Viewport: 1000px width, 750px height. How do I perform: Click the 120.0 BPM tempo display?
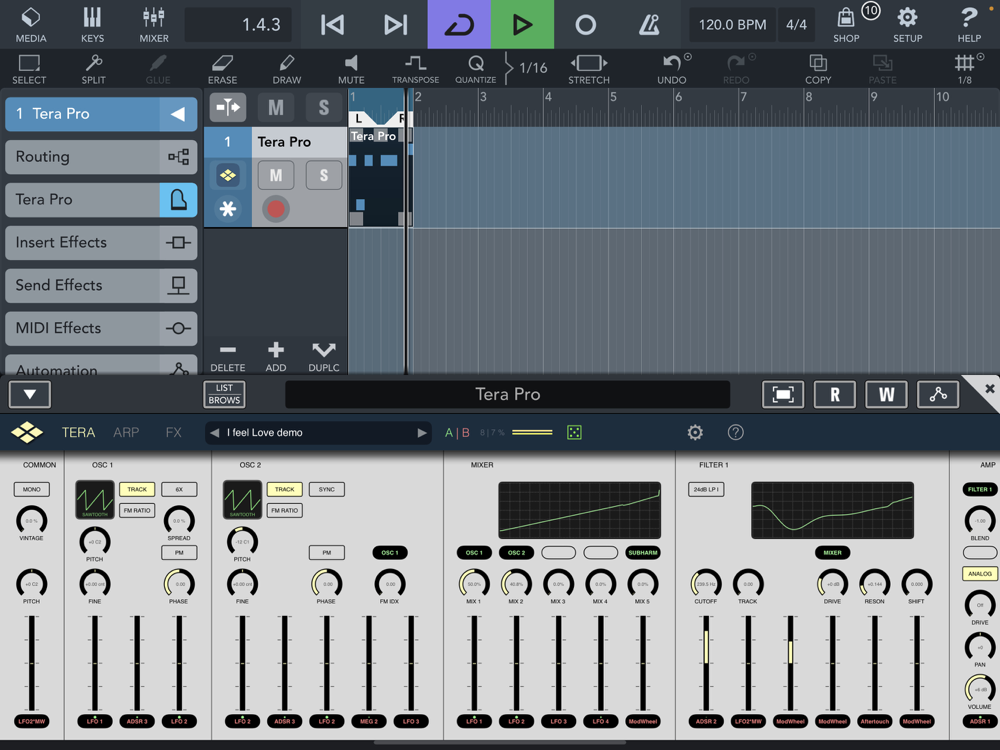coord(733,24)
